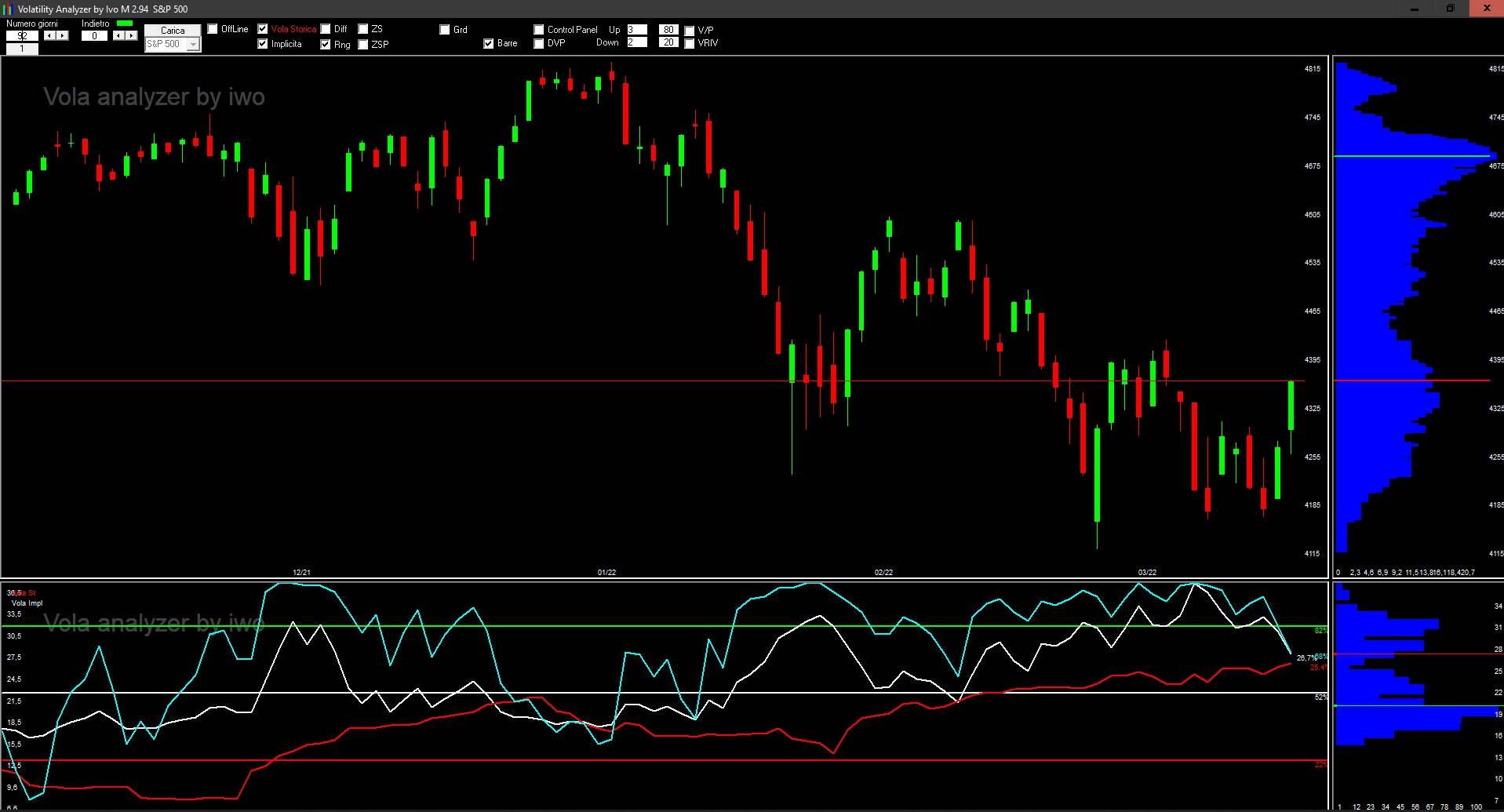The height and width of the screenshot is (812, 1504).
Task: Decrease Numero giorni with the left arrow
Action: [x=50, y=36]
